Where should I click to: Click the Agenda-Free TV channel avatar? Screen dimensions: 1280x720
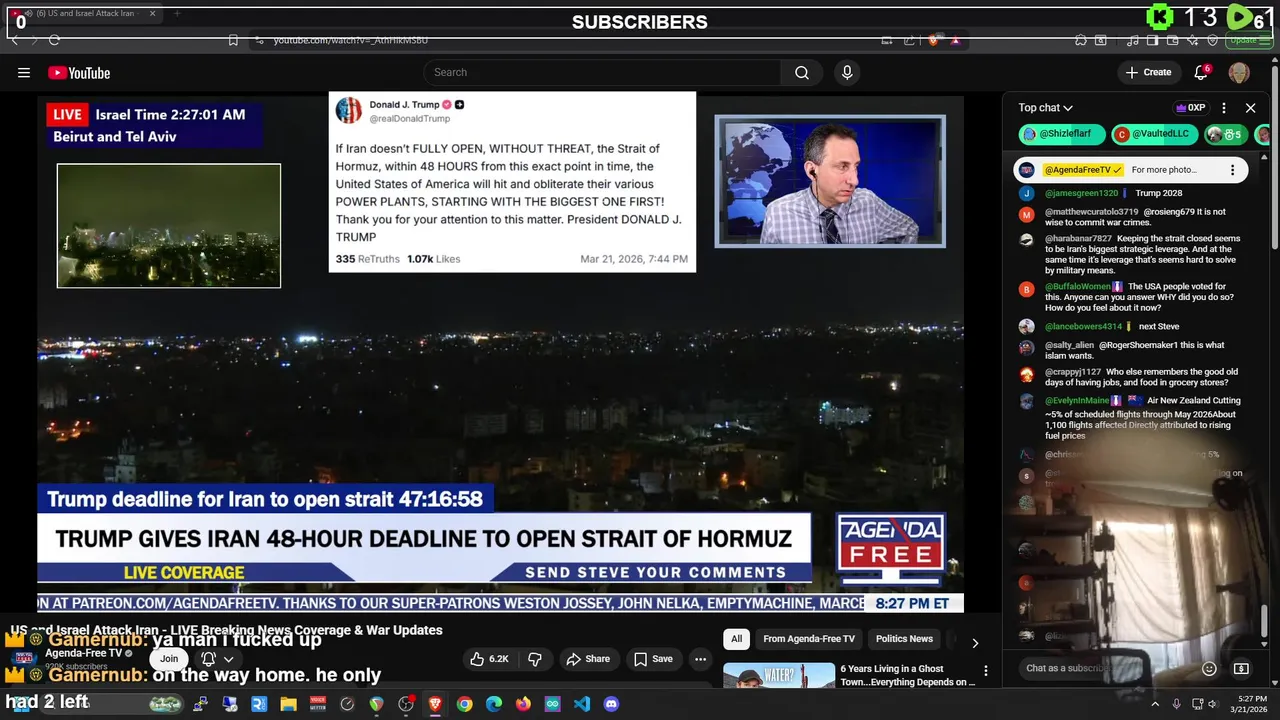[x=24, y=658]
